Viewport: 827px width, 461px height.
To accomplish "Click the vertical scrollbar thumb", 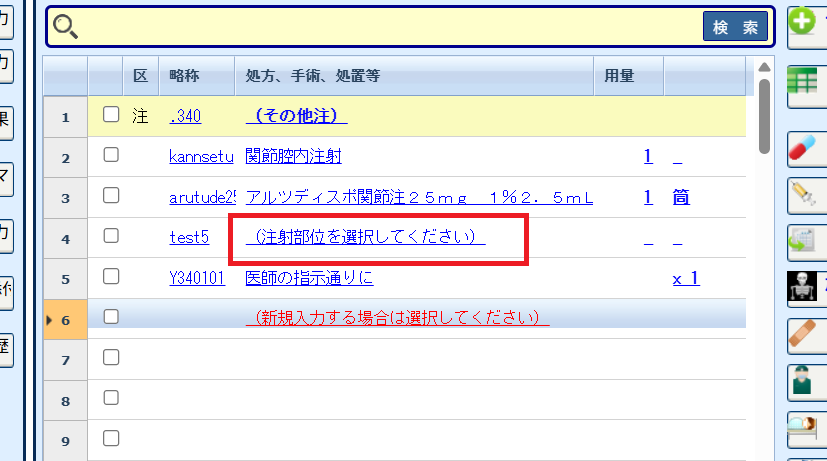I will point(765,115).
